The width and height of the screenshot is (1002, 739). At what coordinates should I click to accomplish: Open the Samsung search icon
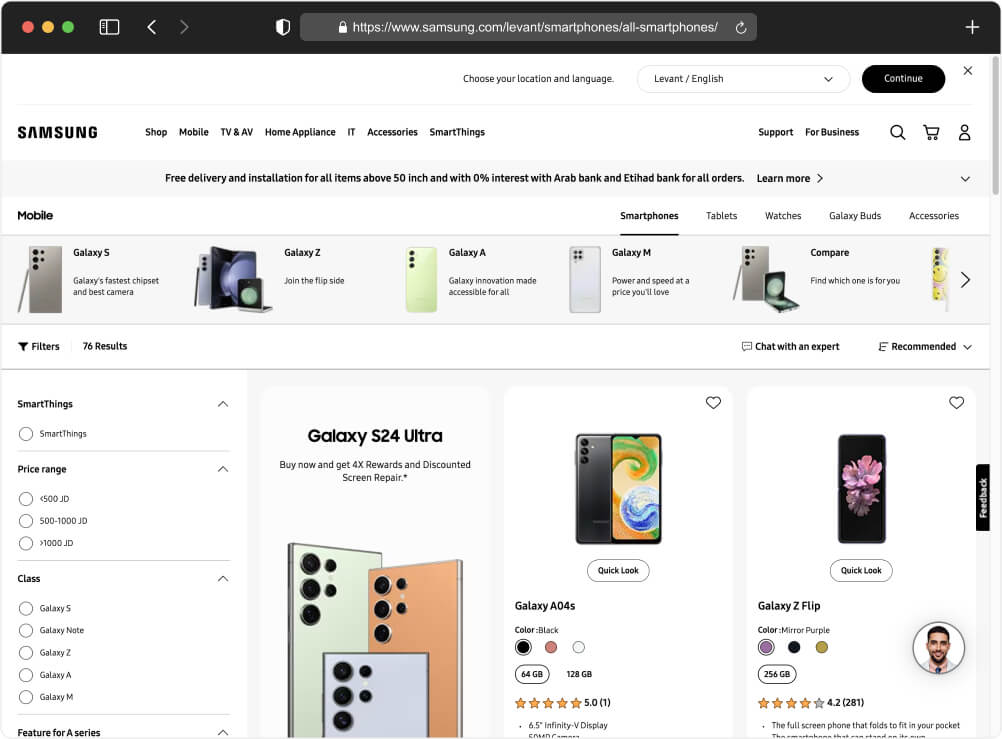[x=897, y=132]
